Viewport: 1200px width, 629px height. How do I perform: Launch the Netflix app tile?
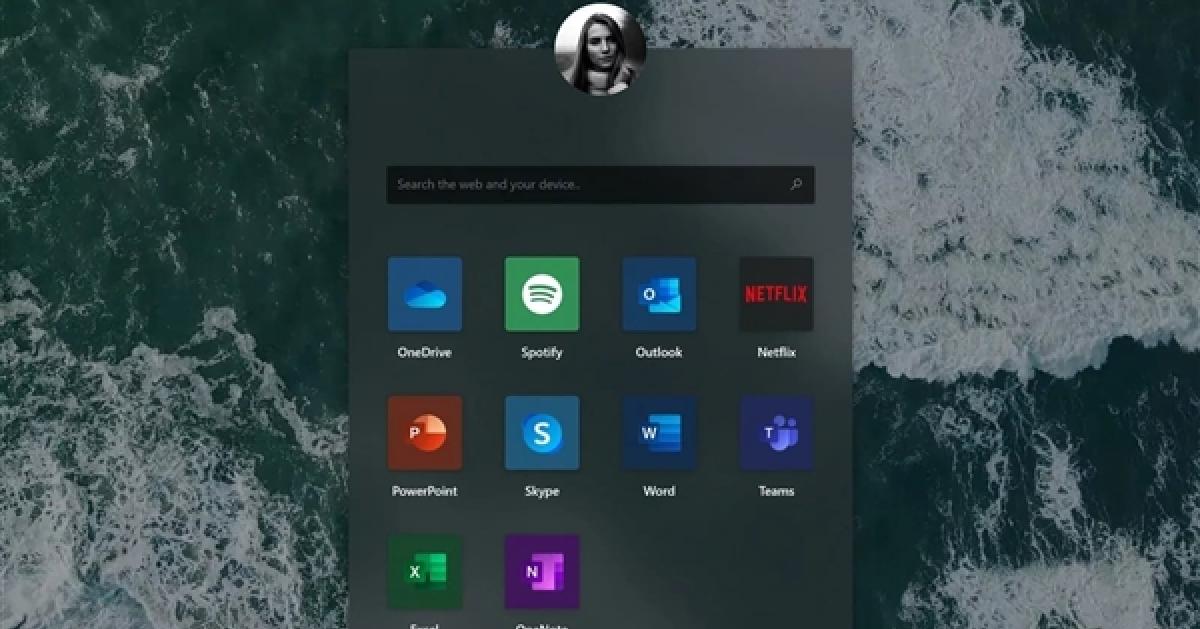click(776, 294)
